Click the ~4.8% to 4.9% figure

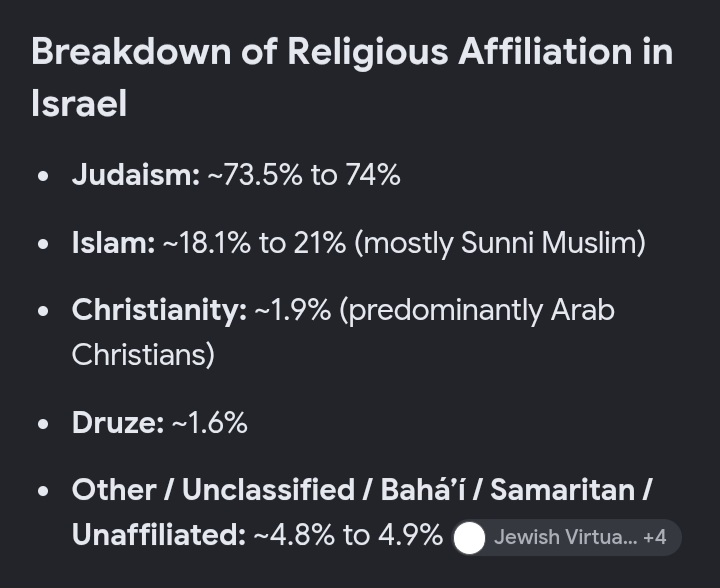click(348, 535)
